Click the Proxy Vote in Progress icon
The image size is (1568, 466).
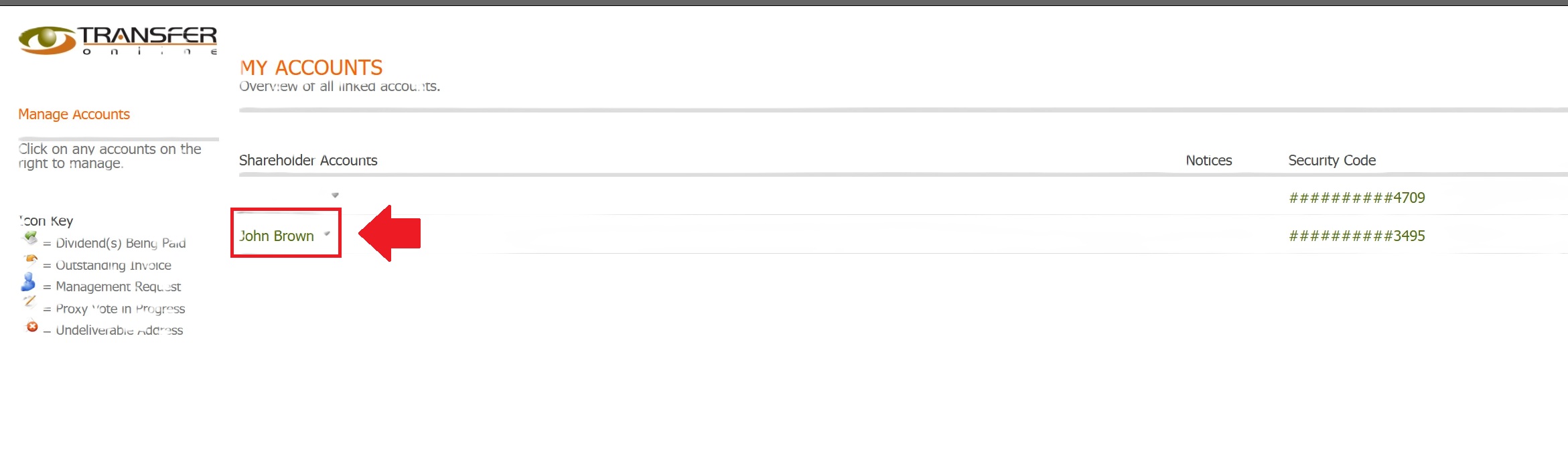[29, 302]
